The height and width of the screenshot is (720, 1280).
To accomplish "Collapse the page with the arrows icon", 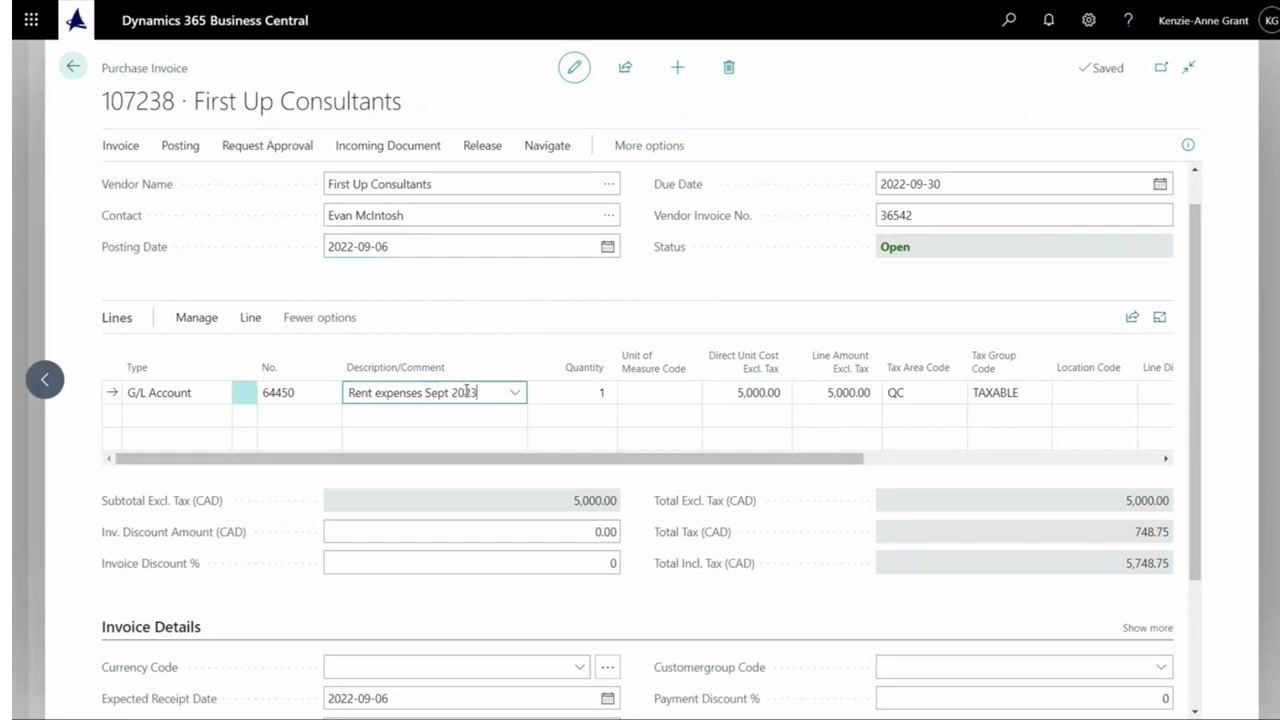I will pos(1189,67).
